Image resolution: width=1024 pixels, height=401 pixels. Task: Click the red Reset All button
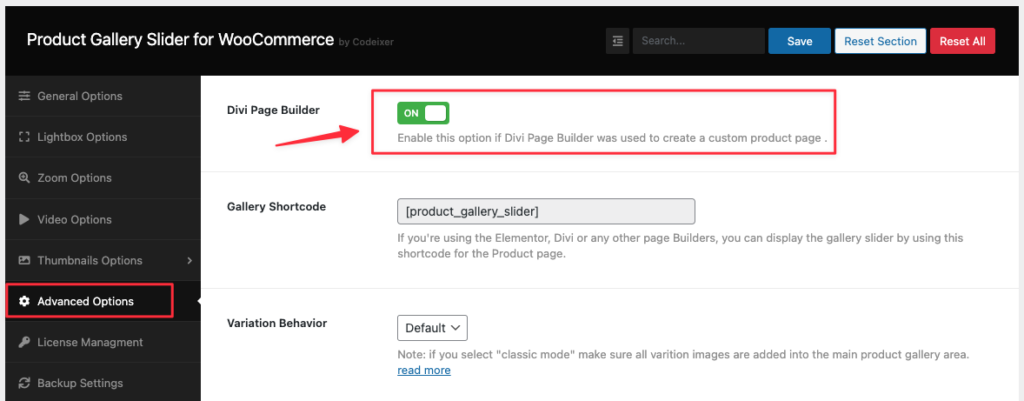click(963, 41)
